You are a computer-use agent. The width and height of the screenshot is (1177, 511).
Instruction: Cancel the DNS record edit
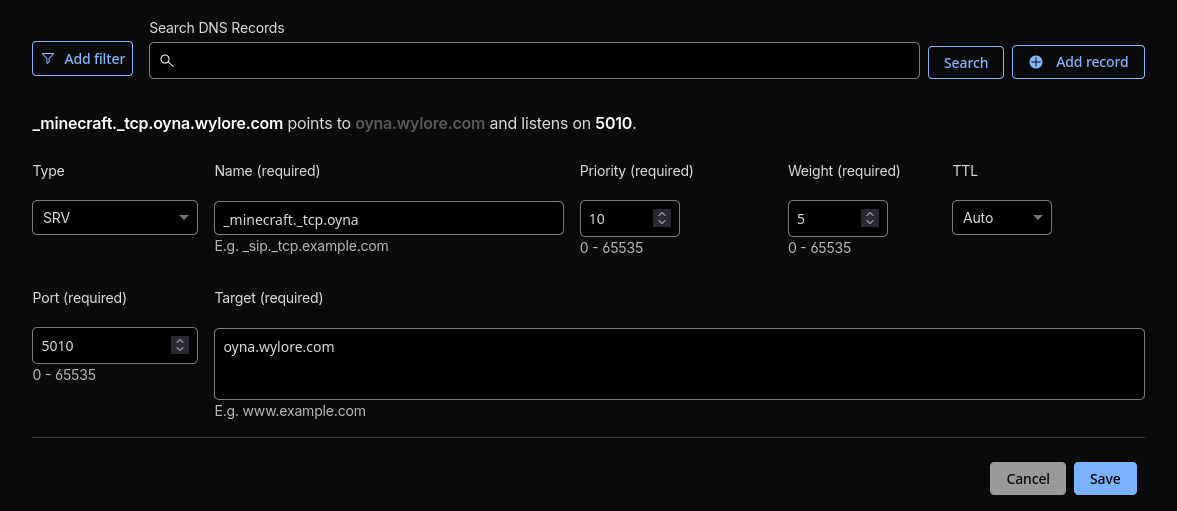click(1027, 479)
